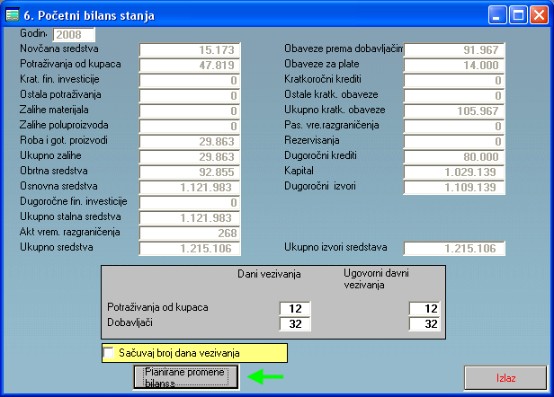Click the Ostale kratk. obaveze field
Viewport: 554px width, 397px height.
(454, 96)
